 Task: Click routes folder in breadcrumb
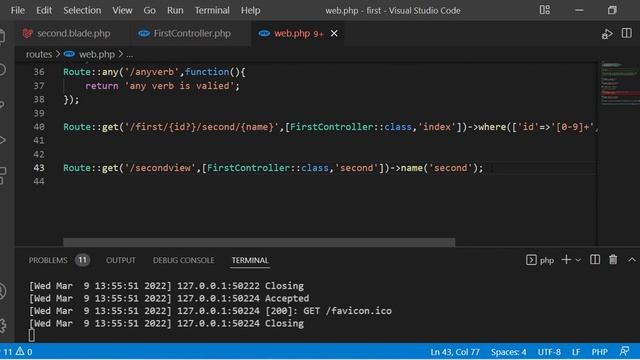(x=39, y=54)
